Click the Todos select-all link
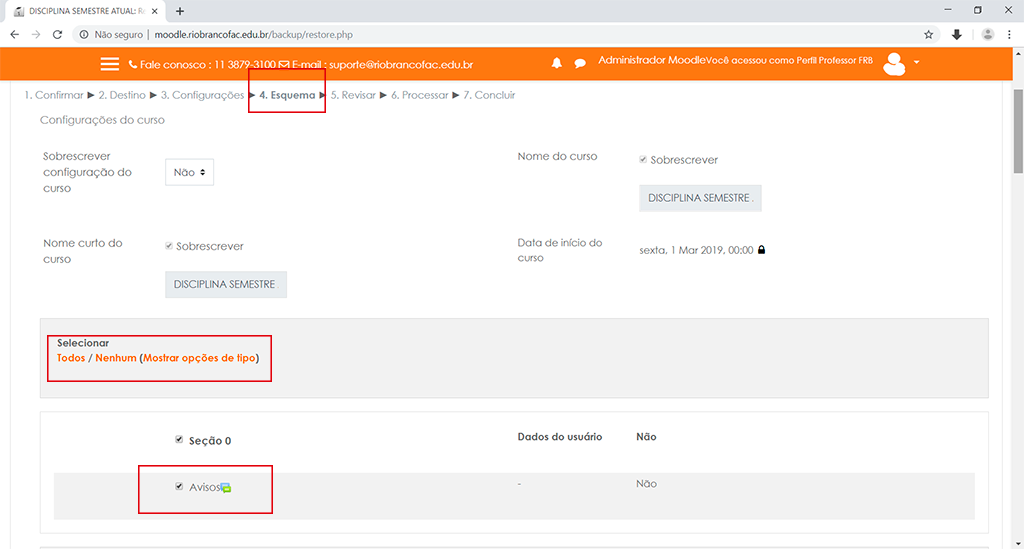 coord(71,358)
